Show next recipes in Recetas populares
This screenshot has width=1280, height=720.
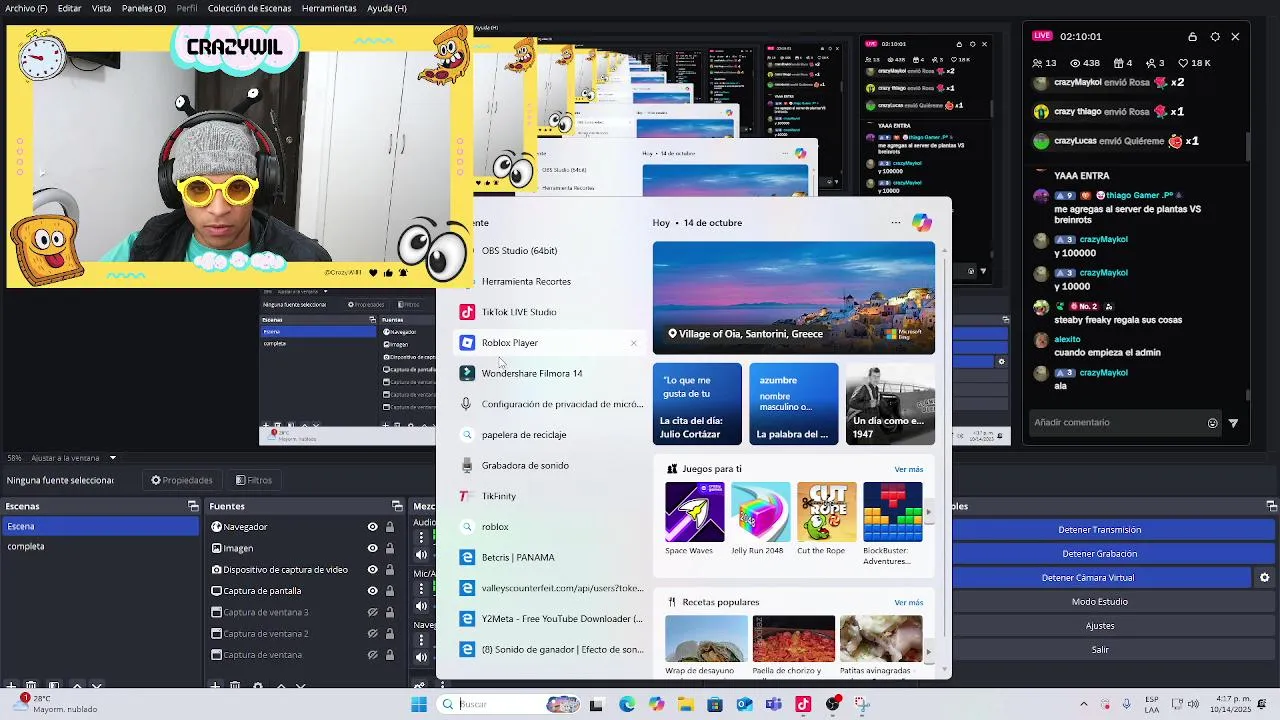point(928,652)
